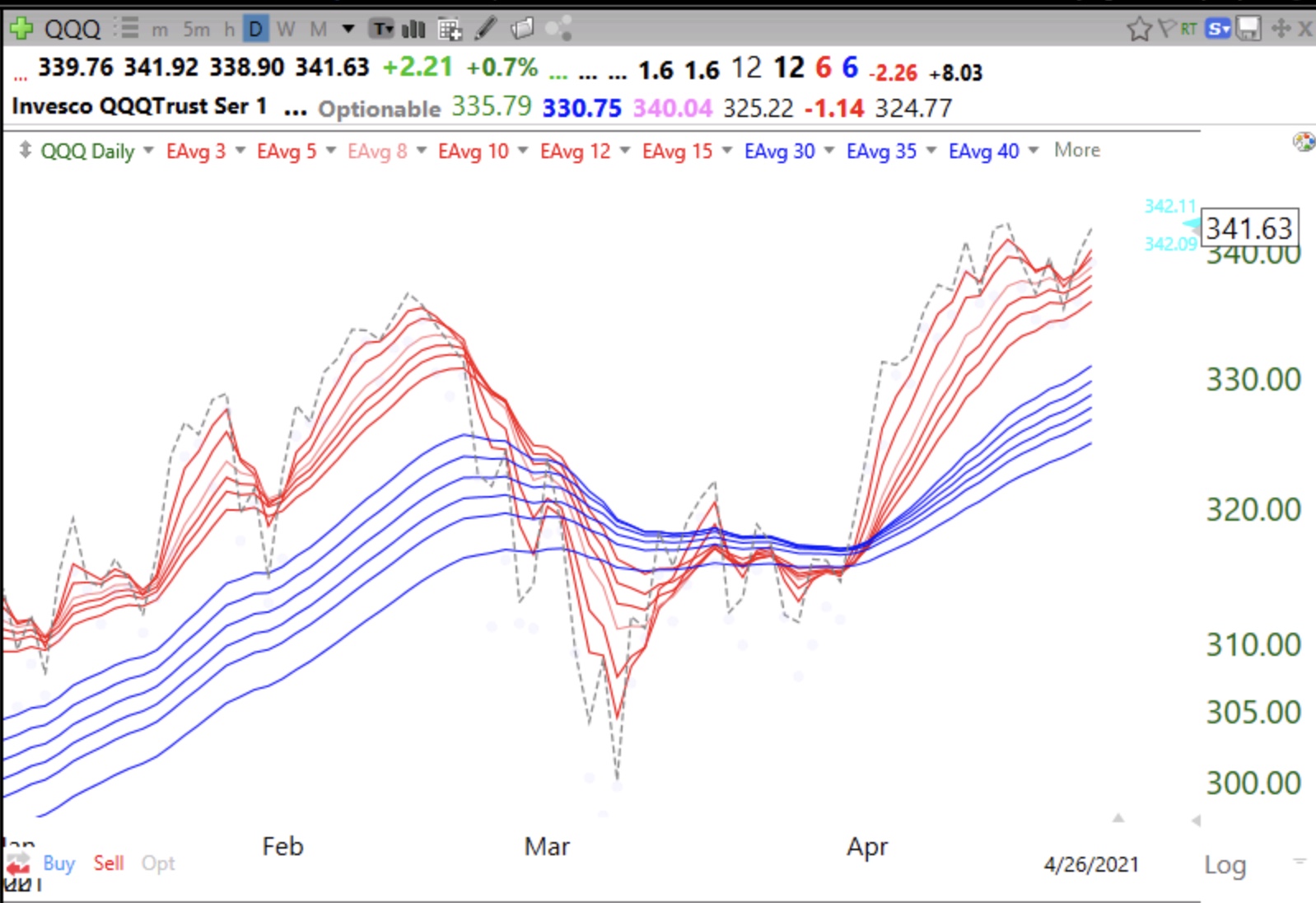Image resolution: width=1316 pixels, height=903 pixels.
Task: Click the EAvg 40 indicator label
Action: coord(984,151)
